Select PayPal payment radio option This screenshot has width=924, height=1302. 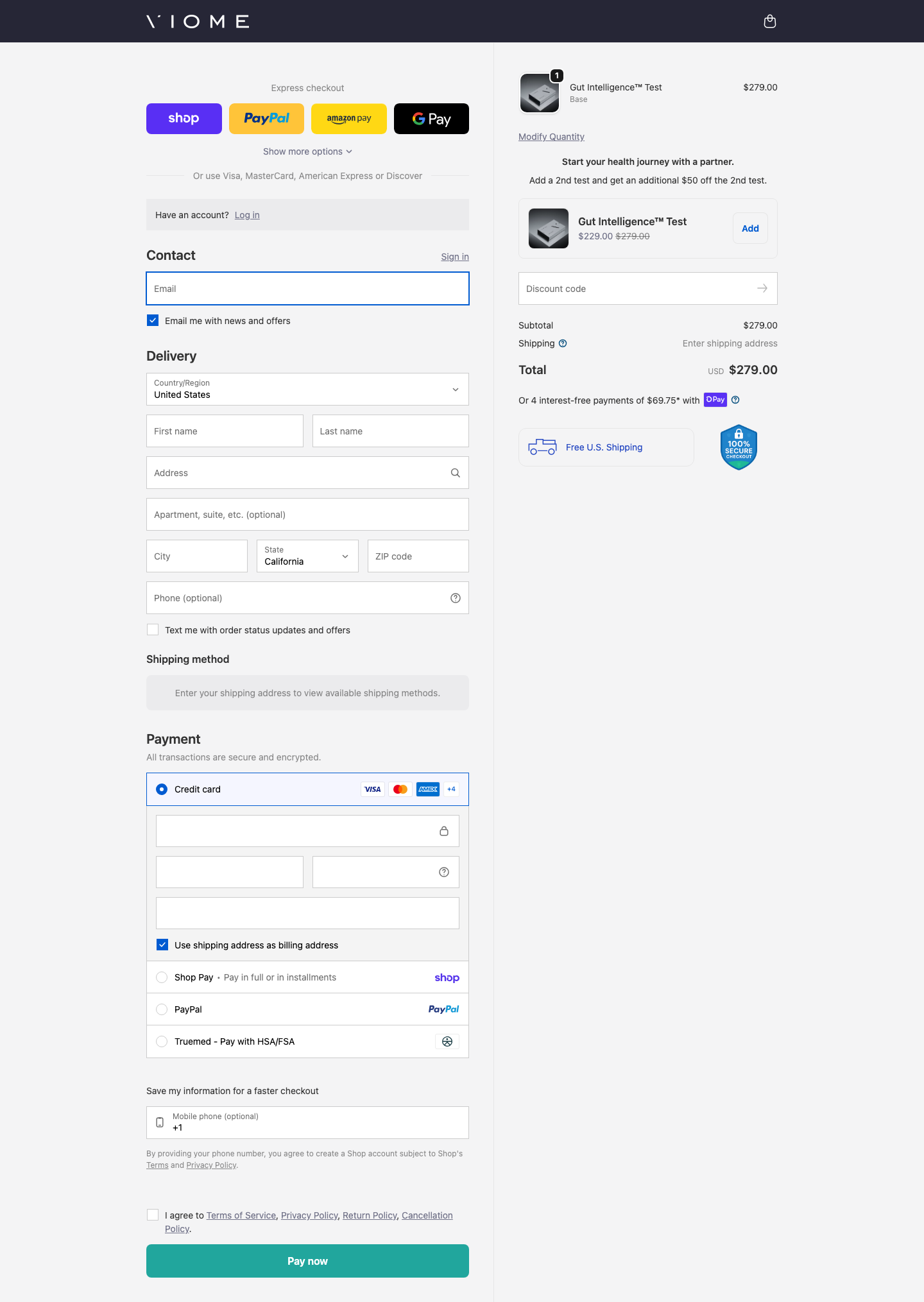[x=162, y=1009]
